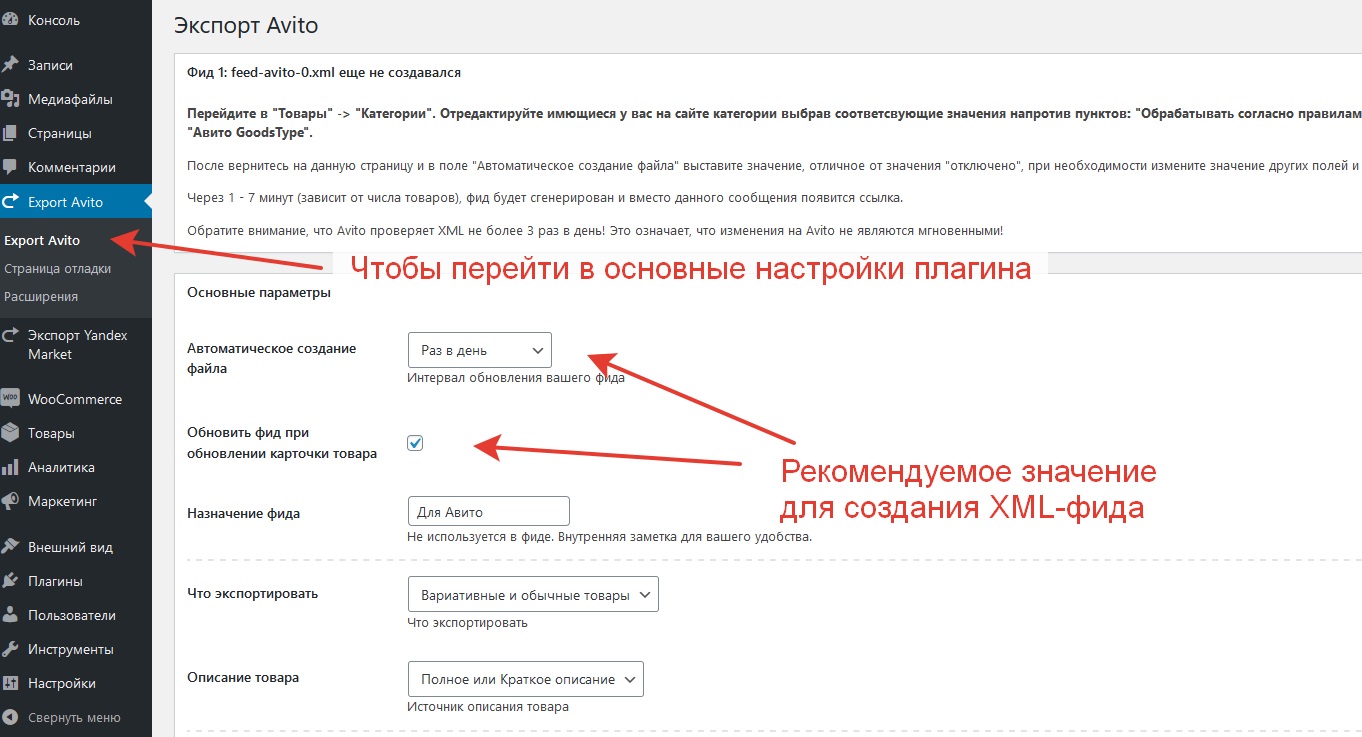Click the Для Авито feed purpose field

coord(488,512)
